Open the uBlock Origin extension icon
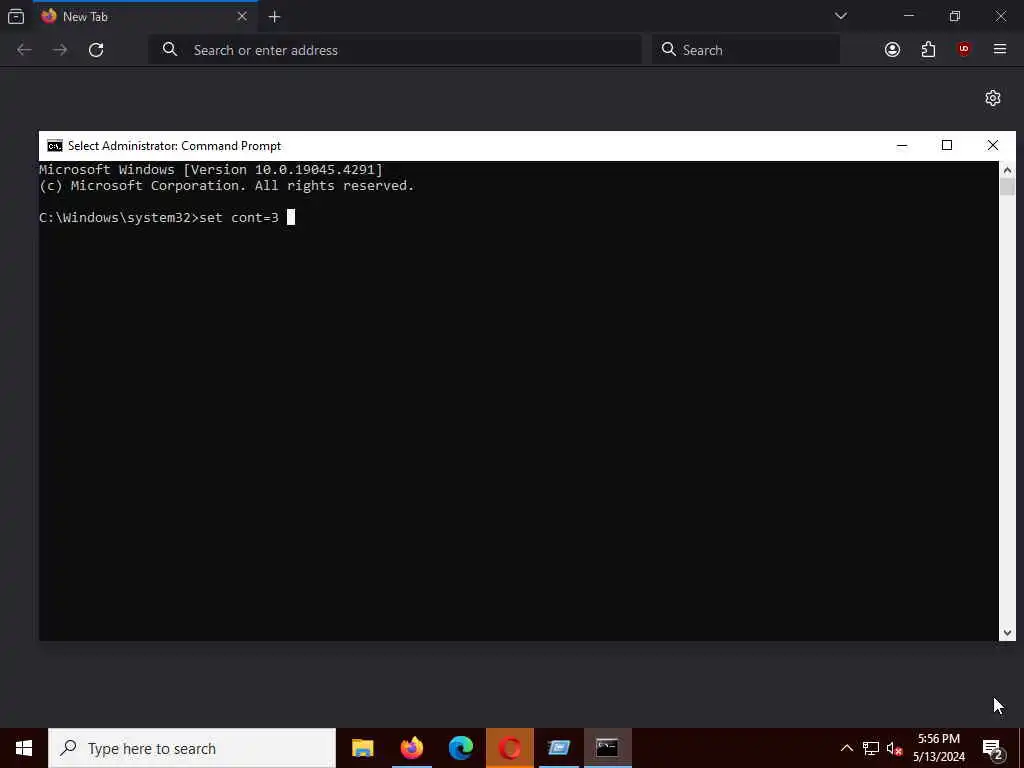The height and width of the screenshot is (768, 1024). (964, 50)
